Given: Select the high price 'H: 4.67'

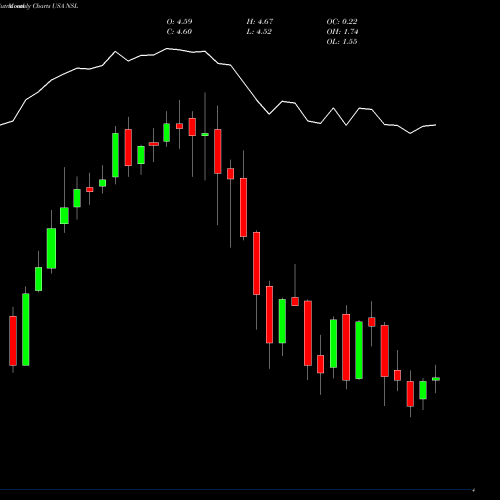Looking at the screenshot, I should [260, 22].
